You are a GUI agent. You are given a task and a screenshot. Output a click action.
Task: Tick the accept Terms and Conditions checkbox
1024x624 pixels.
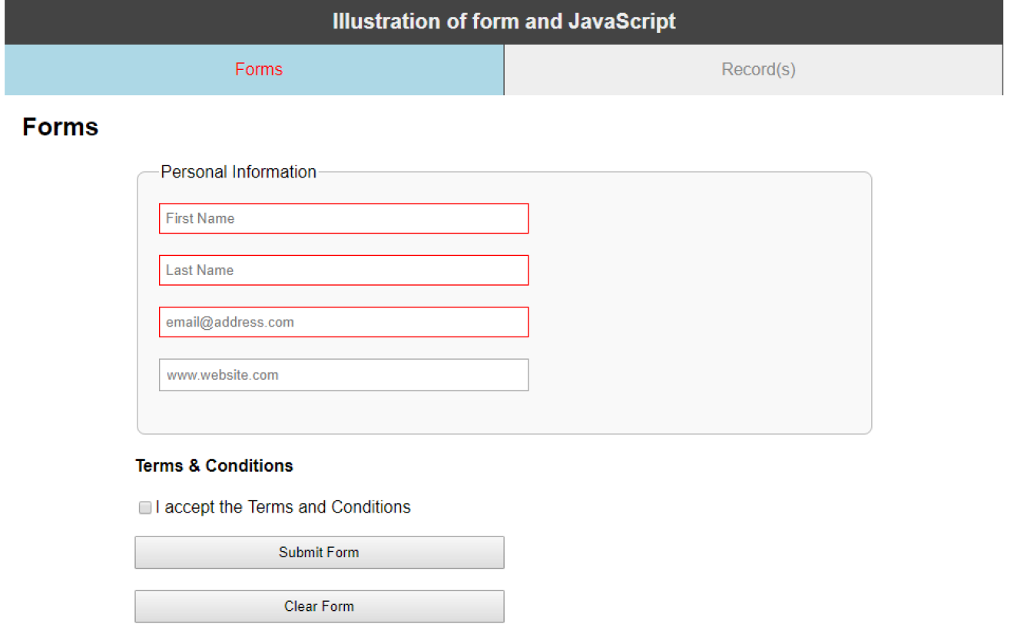click(145, 508)
